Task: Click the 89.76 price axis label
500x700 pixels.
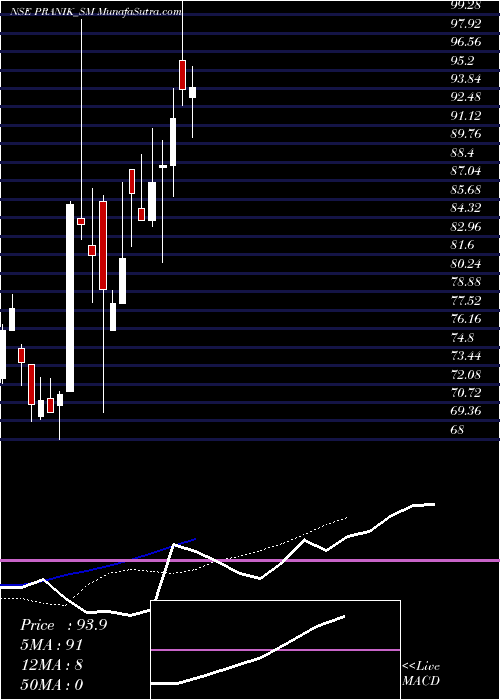Action: coord(466,134)
